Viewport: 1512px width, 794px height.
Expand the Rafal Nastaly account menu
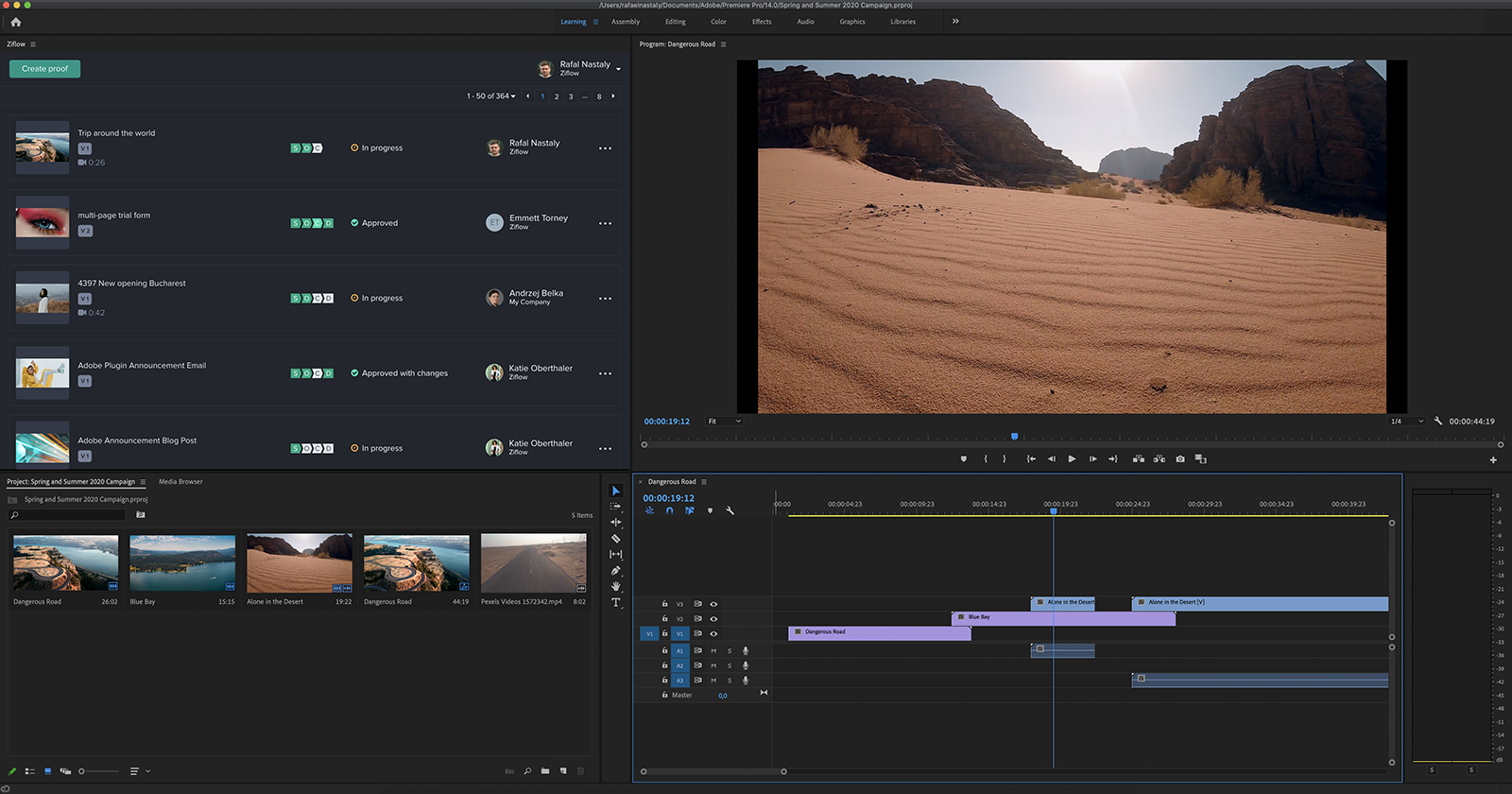(x=618, y=69)
